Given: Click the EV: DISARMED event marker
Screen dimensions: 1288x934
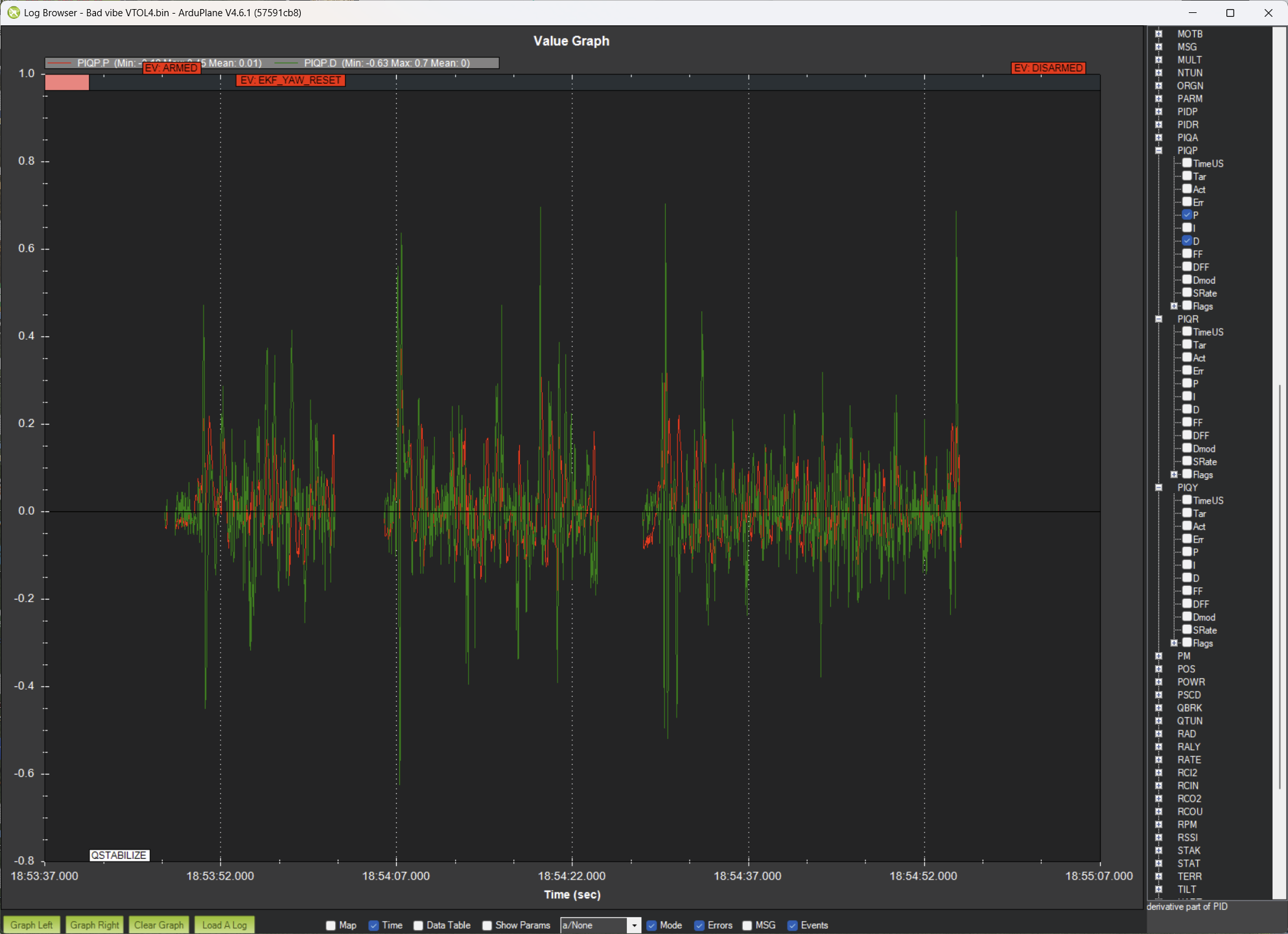Looking at the screenshot, I should point(1048,68).
